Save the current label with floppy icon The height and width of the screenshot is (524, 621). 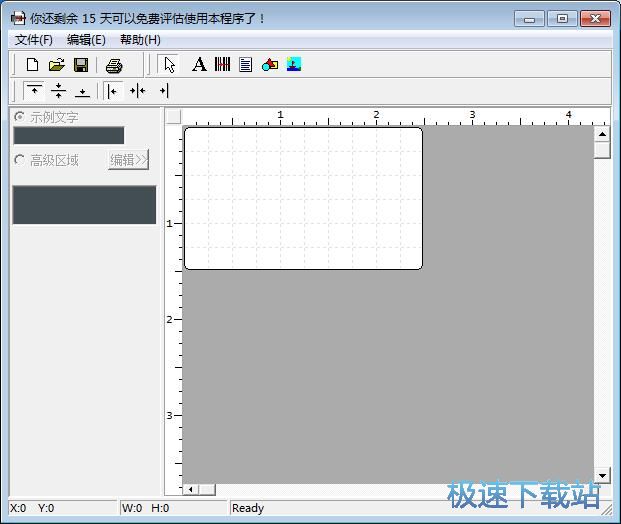pos(81,65)
